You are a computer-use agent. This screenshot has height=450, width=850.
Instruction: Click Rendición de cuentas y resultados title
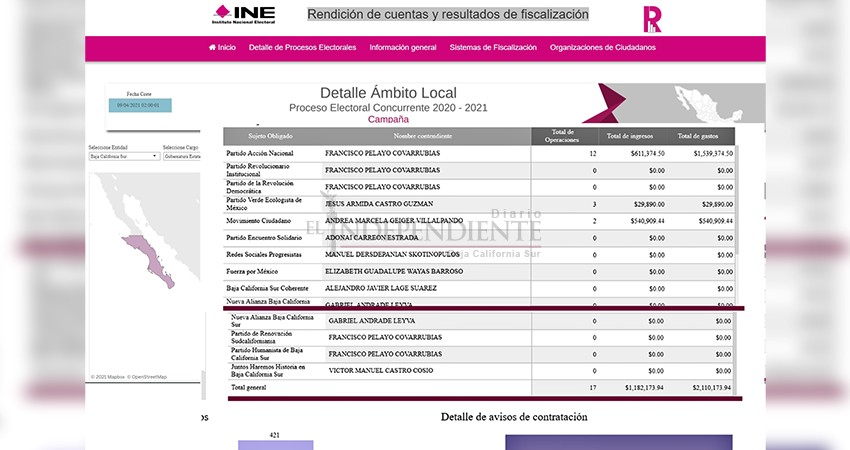tap(448, 15)
